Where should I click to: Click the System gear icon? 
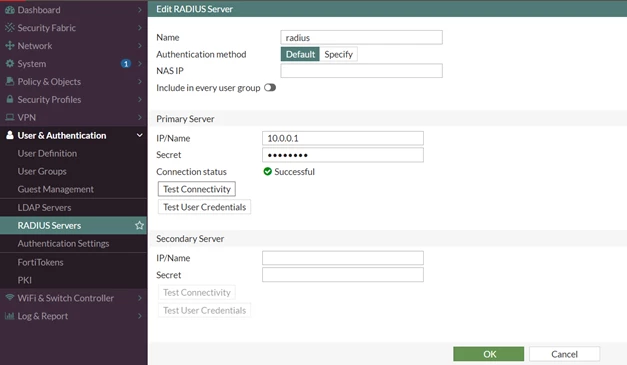[10, 64]
